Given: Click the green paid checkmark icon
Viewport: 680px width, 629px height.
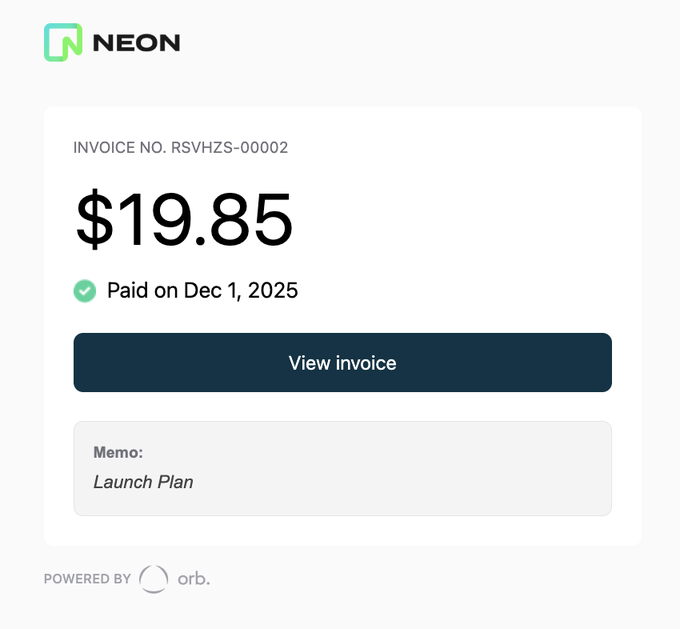Looking at the screenshot, I should tap(85, 291).
